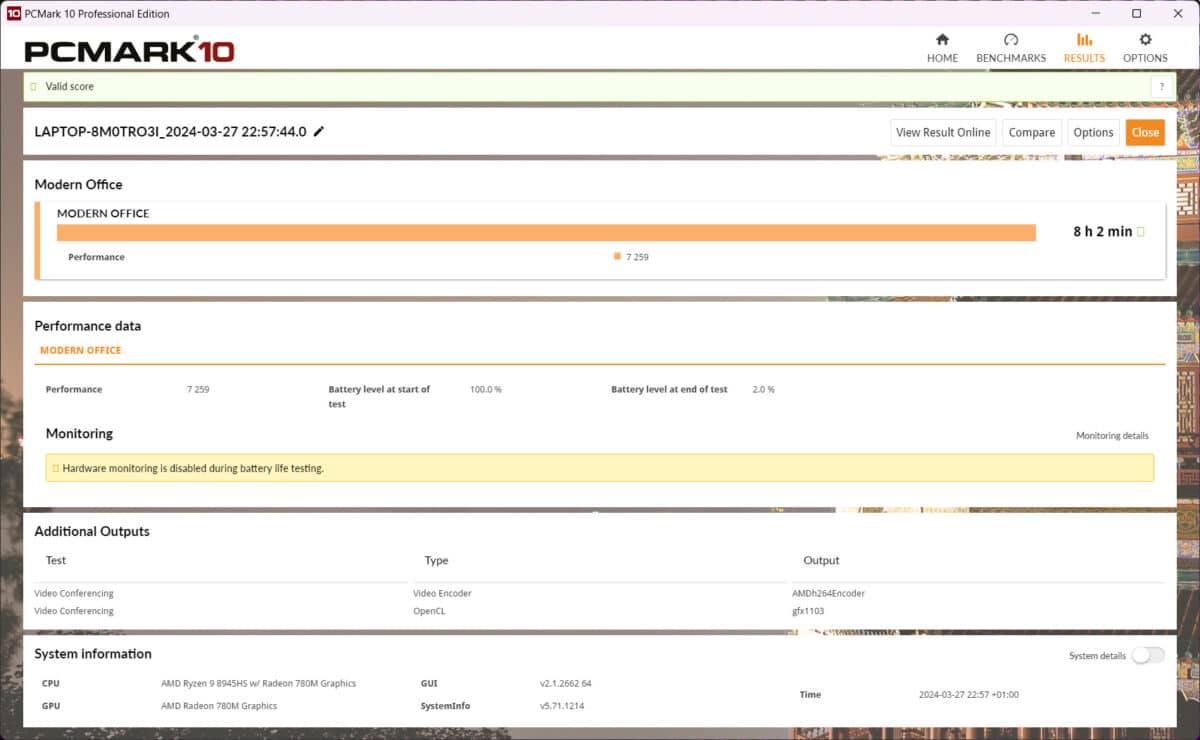This screenshot has width=1200, height=740.
Task: Select the AMD Radeon 780M Graphics GPU value
Action: tap(219, 706)
